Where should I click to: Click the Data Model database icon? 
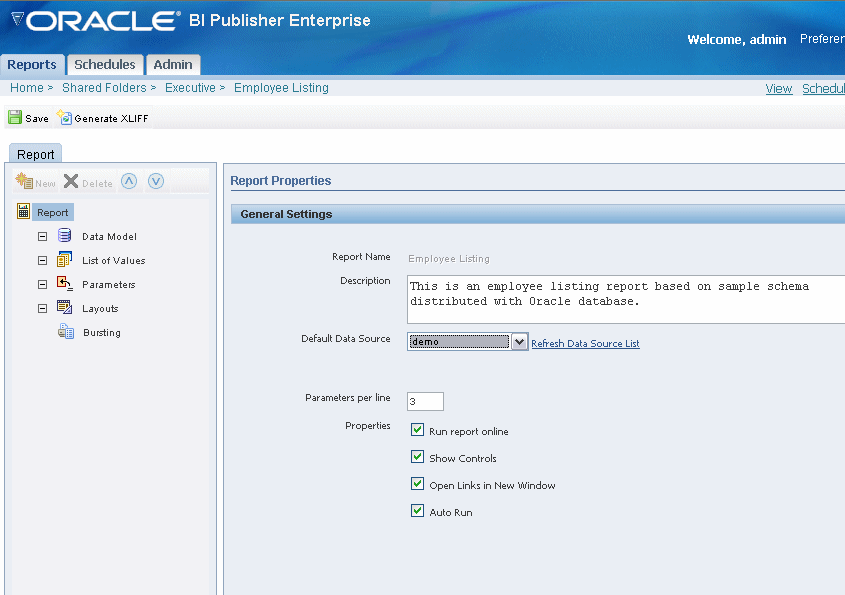coord(65,235)
